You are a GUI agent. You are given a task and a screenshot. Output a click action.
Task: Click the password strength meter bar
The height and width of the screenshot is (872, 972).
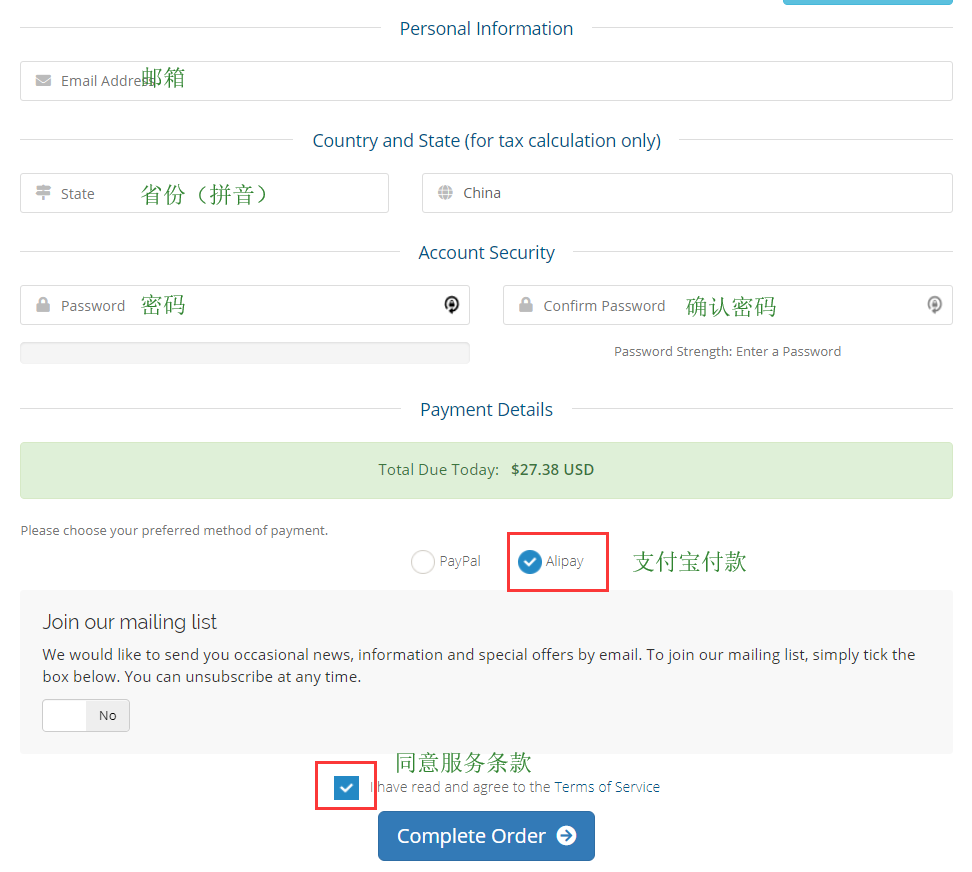pyautogui.click(x=244, y=352)
